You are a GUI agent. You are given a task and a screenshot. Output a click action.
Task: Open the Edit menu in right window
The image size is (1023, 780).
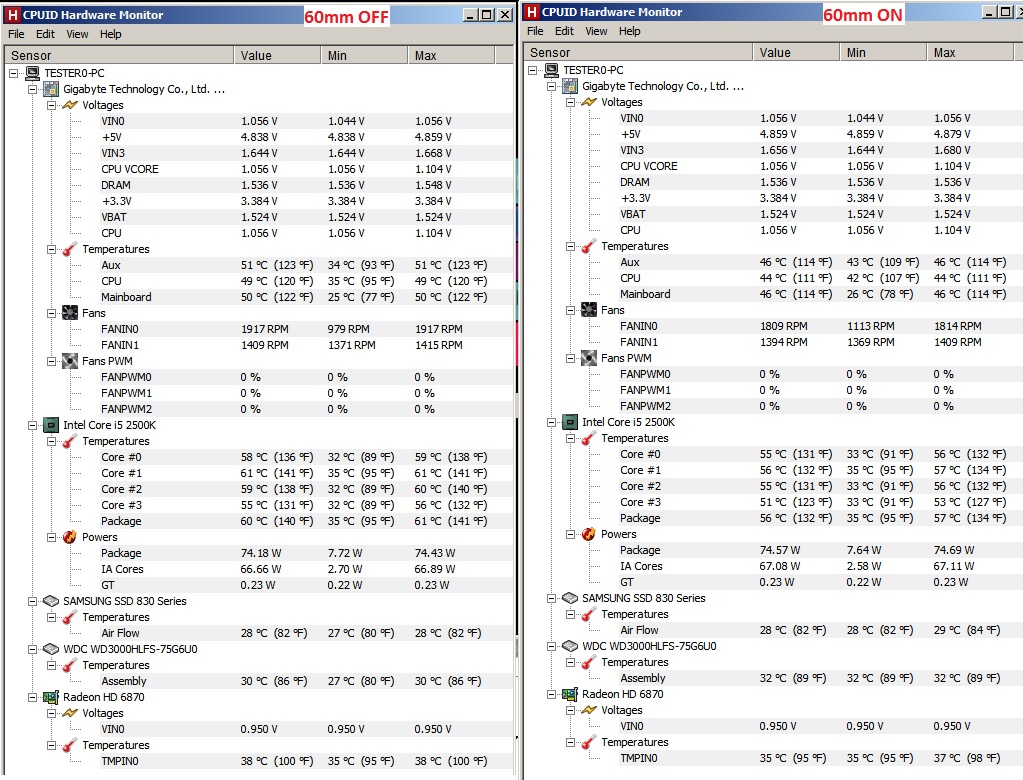pyautogui.click(x=564, y=31)
